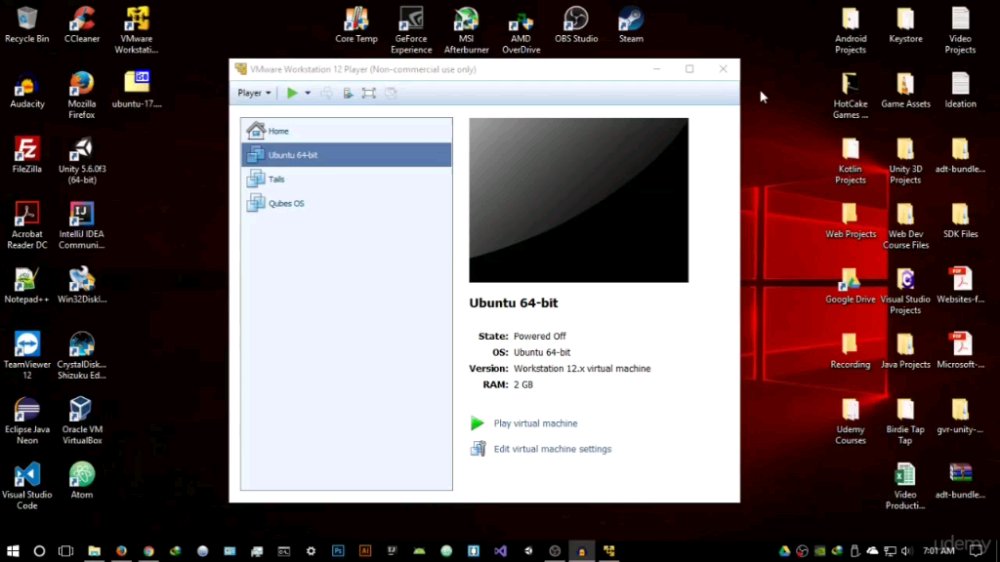Open Ideation file on desktop
Screen dimensions: 1000x562
click(960, 91)
